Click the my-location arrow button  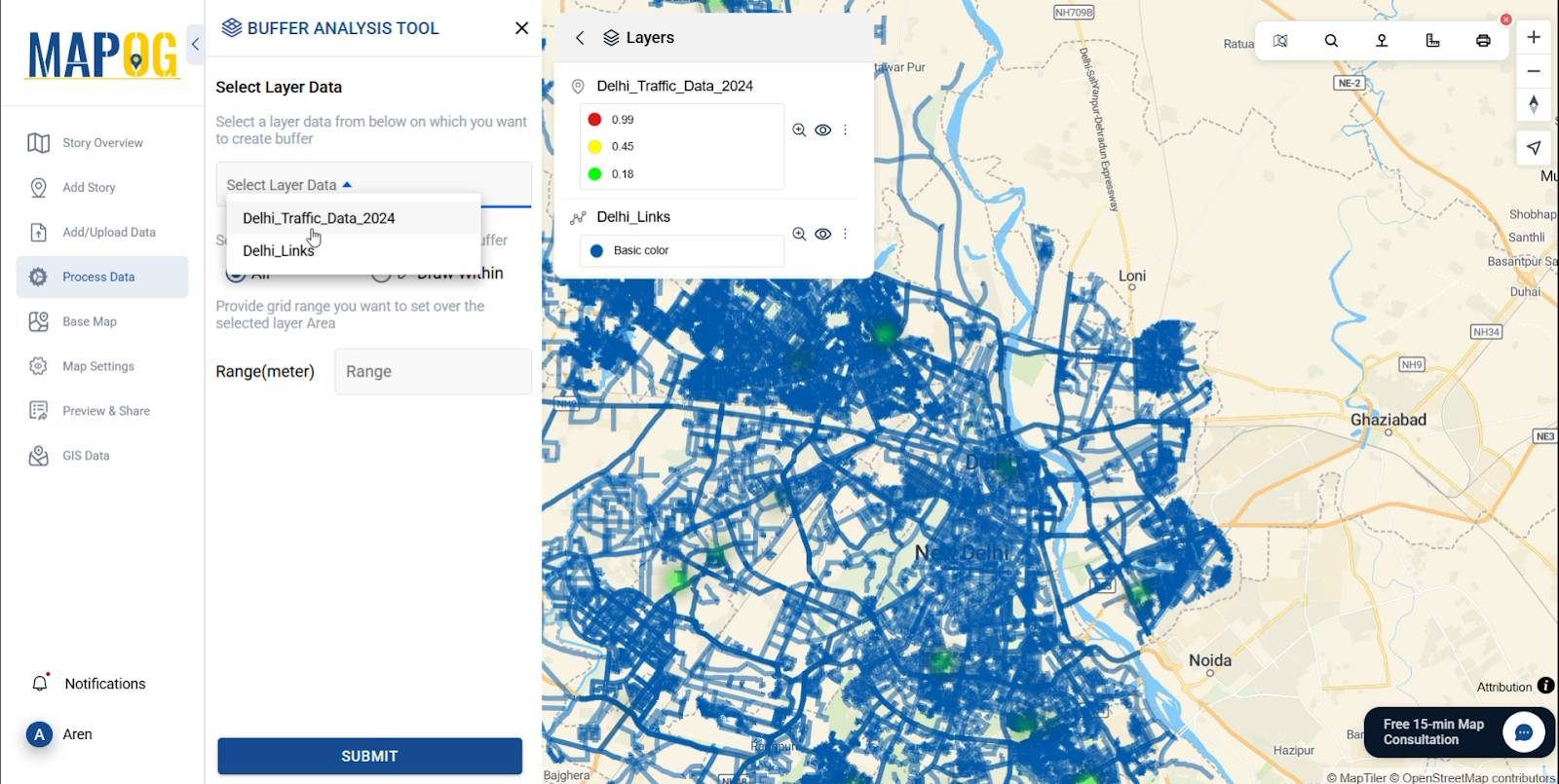1534,148
